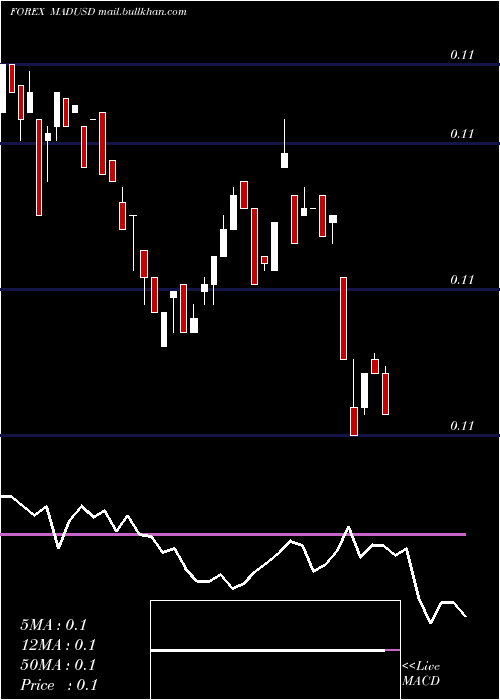Click the Price : 0.1 readout

[59, 685]
